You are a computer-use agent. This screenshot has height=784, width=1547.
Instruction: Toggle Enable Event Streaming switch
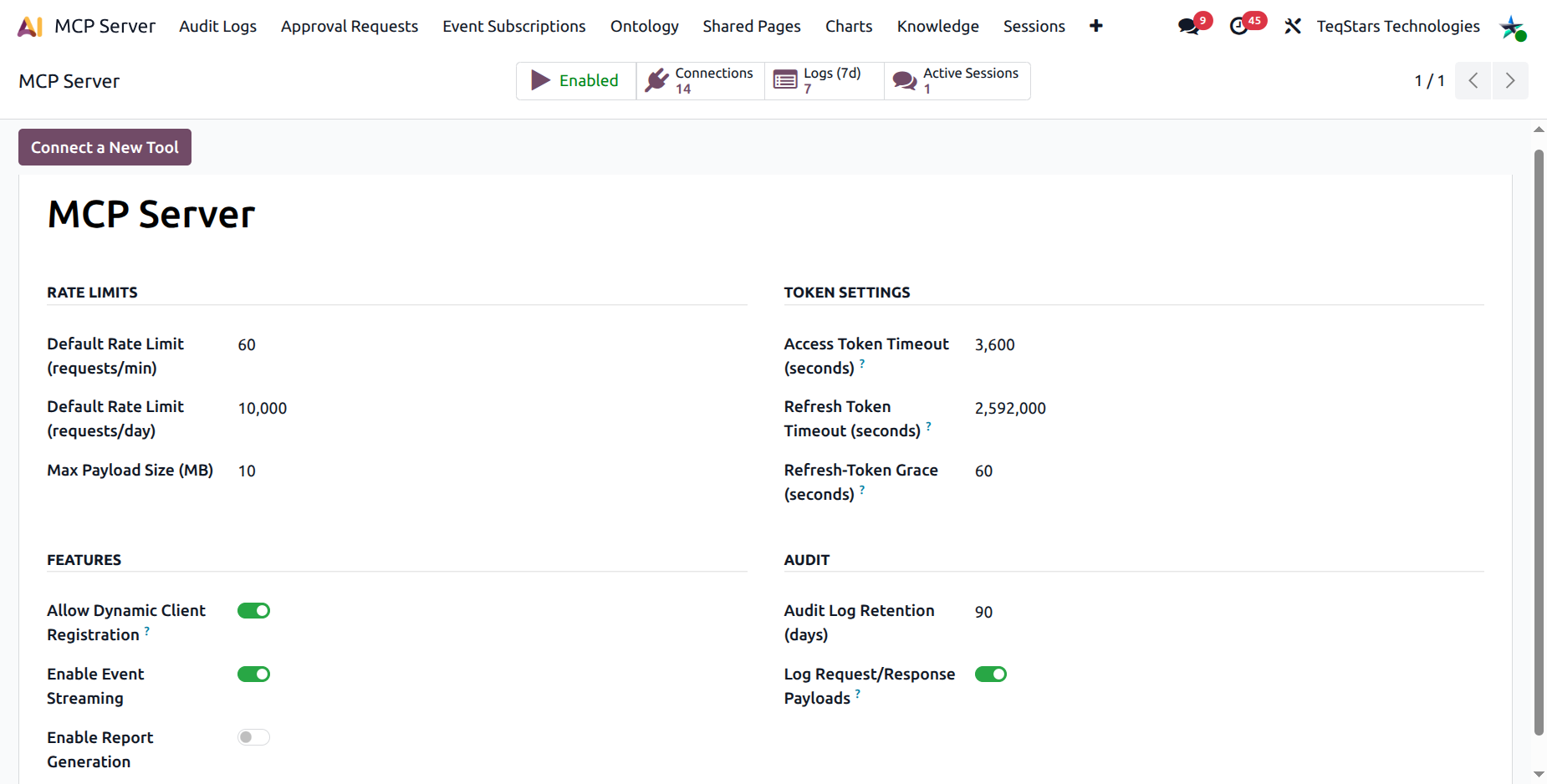coord(253,675)
